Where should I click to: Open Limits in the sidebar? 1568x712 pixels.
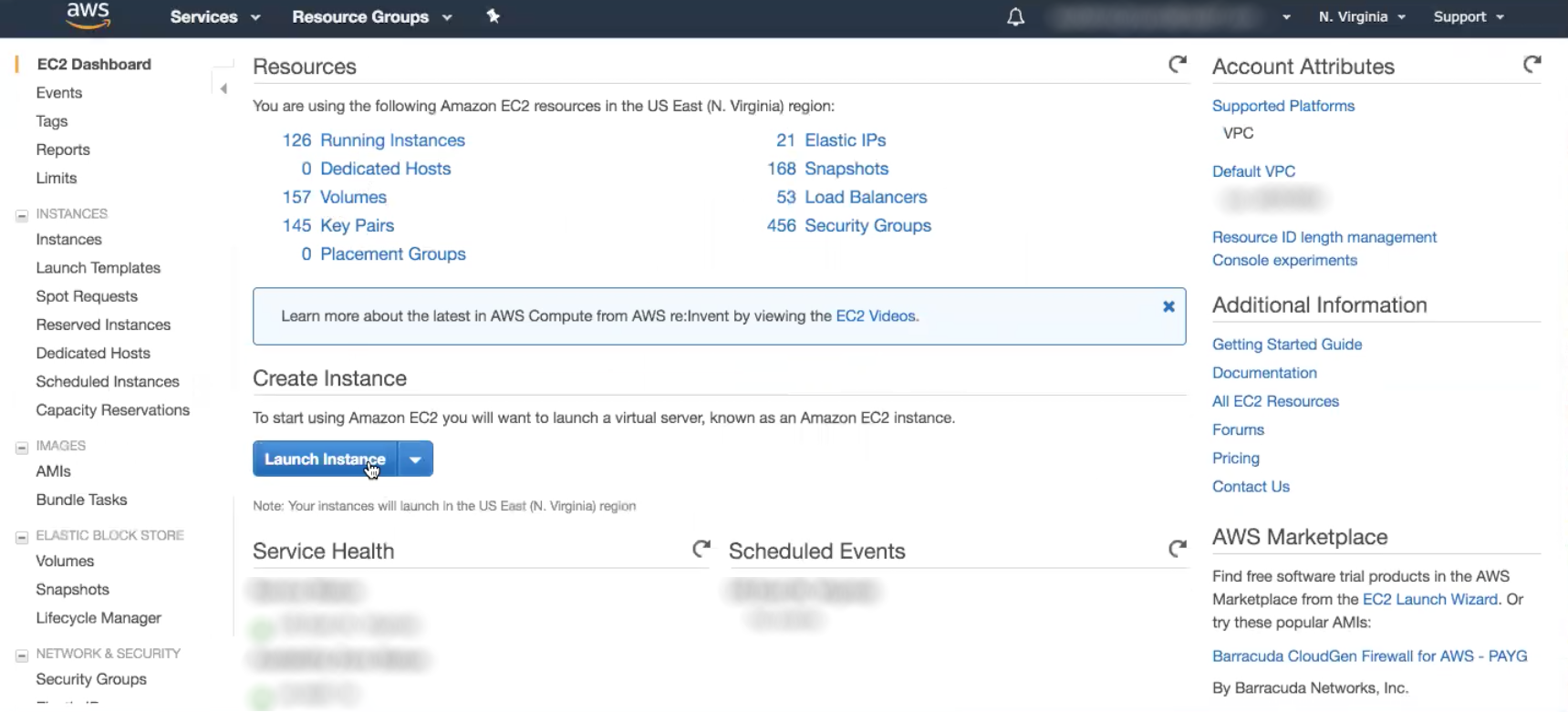pos(57,178)
